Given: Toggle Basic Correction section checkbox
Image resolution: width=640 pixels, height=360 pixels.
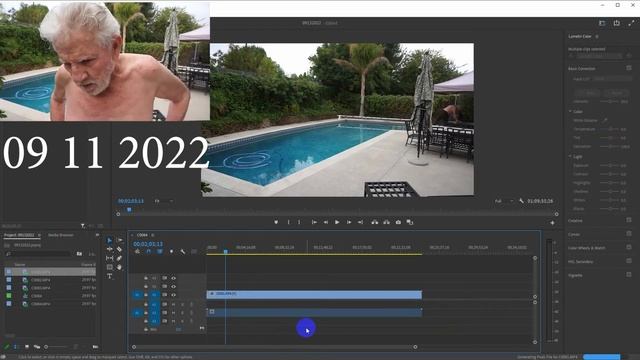Looking at the screenshot, I should click(629, 68).
